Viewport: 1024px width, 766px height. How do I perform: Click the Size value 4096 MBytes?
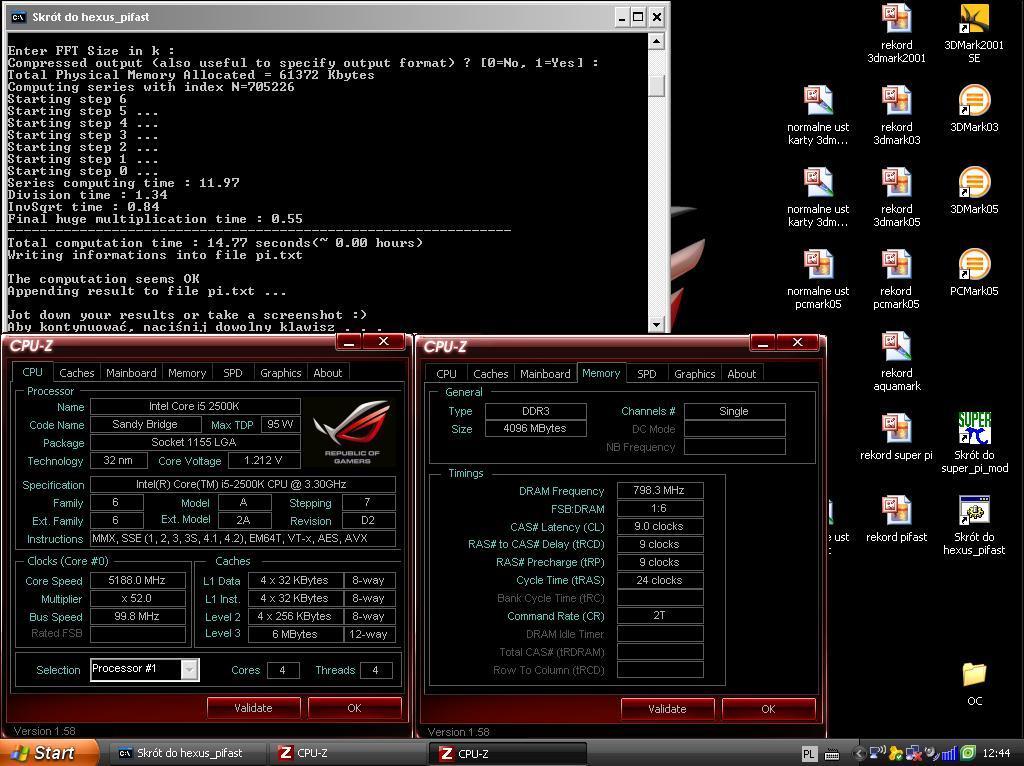click(x=536, y=428)
